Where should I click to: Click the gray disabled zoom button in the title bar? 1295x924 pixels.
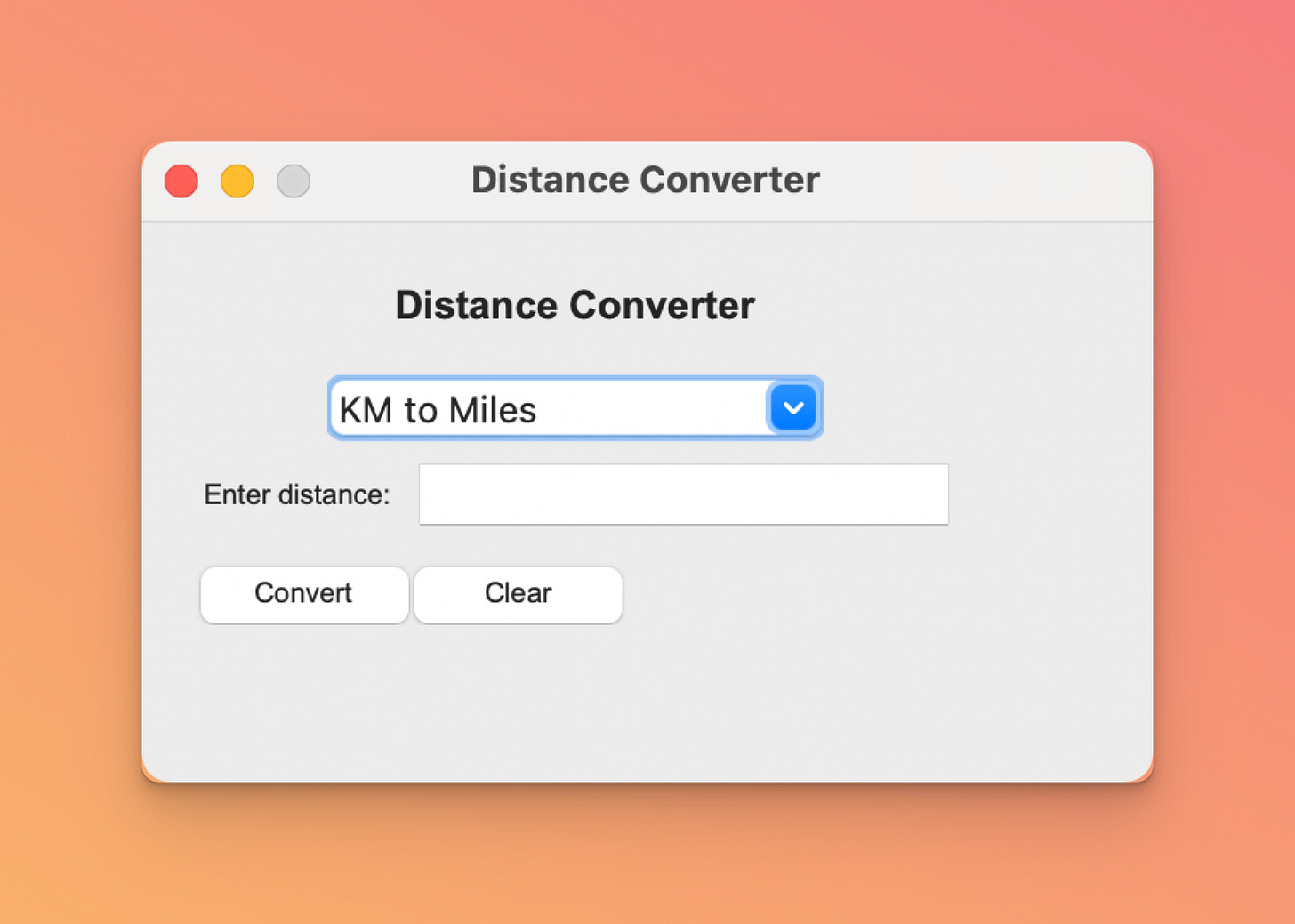click(x=294, y=181)
